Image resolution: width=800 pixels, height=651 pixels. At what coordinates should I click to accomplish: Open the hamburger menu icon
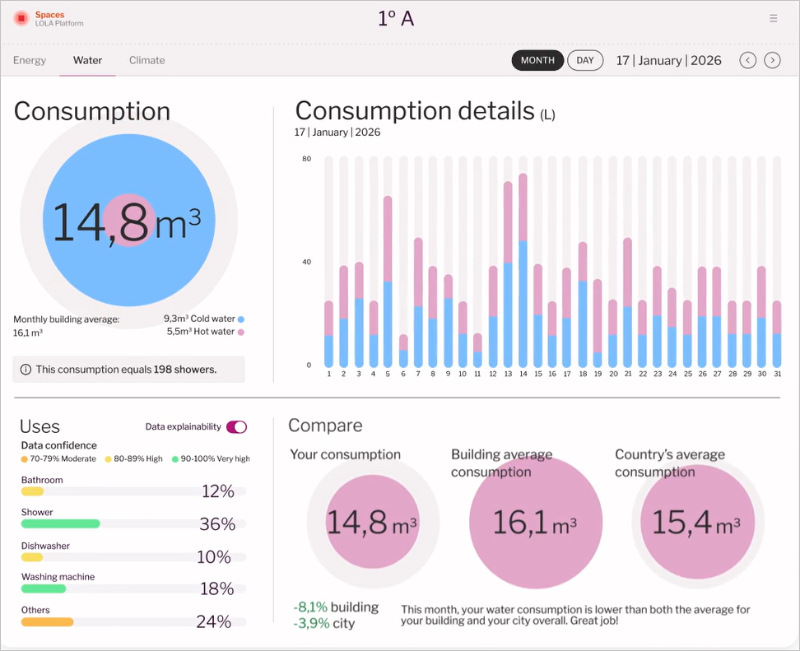(773, 18)
